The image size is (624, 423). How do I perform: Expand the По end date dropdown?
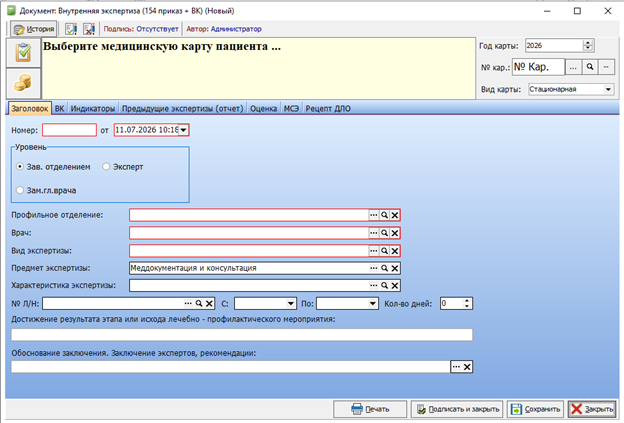(x=372, y=304)
